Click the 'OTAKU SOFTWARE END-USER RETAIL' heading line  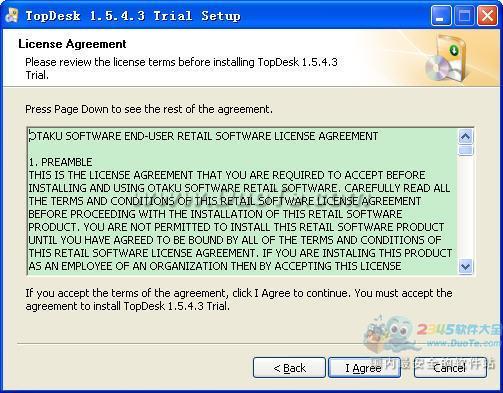click(203, 136)
